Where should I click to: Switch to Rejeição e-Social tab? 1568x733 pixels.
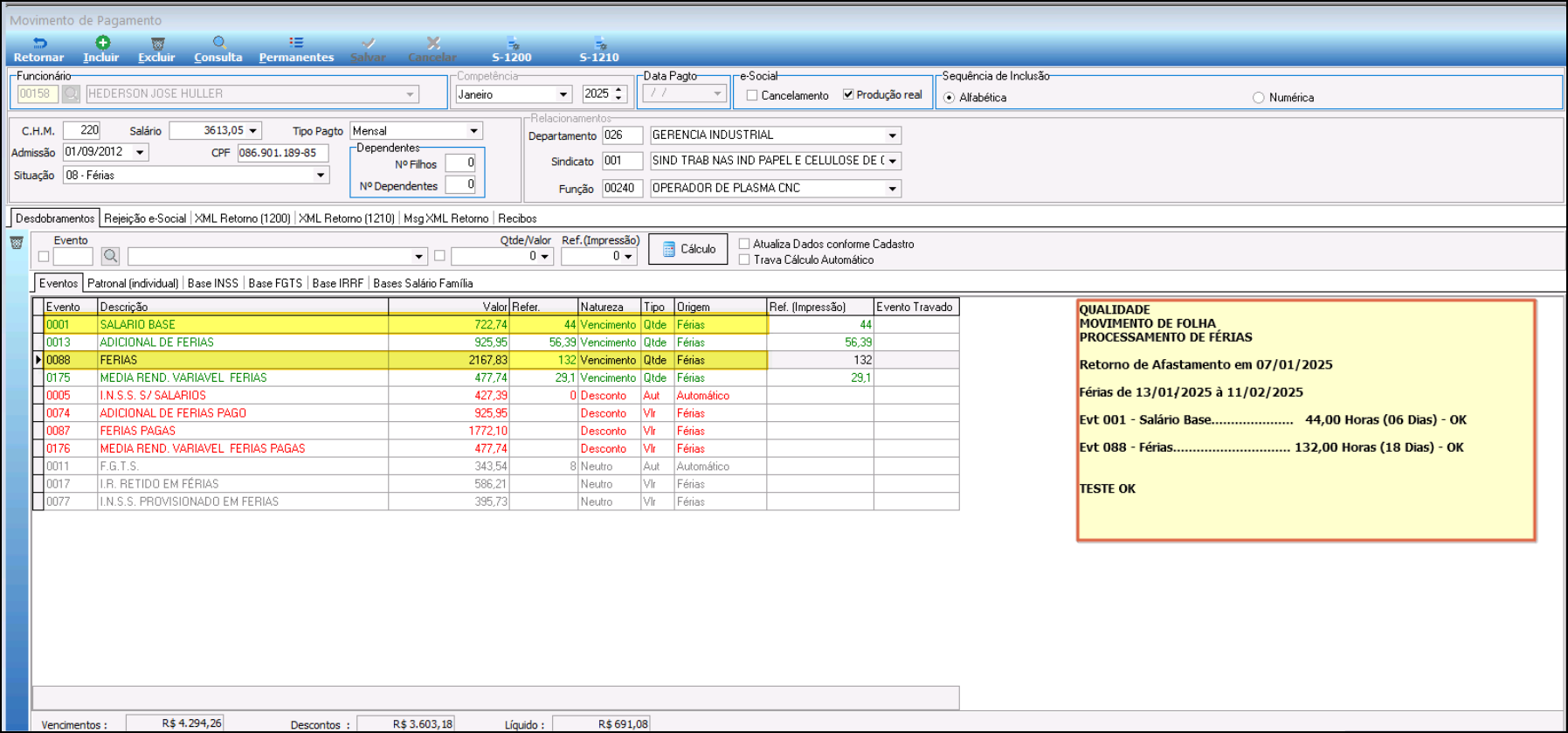[145, 218]
